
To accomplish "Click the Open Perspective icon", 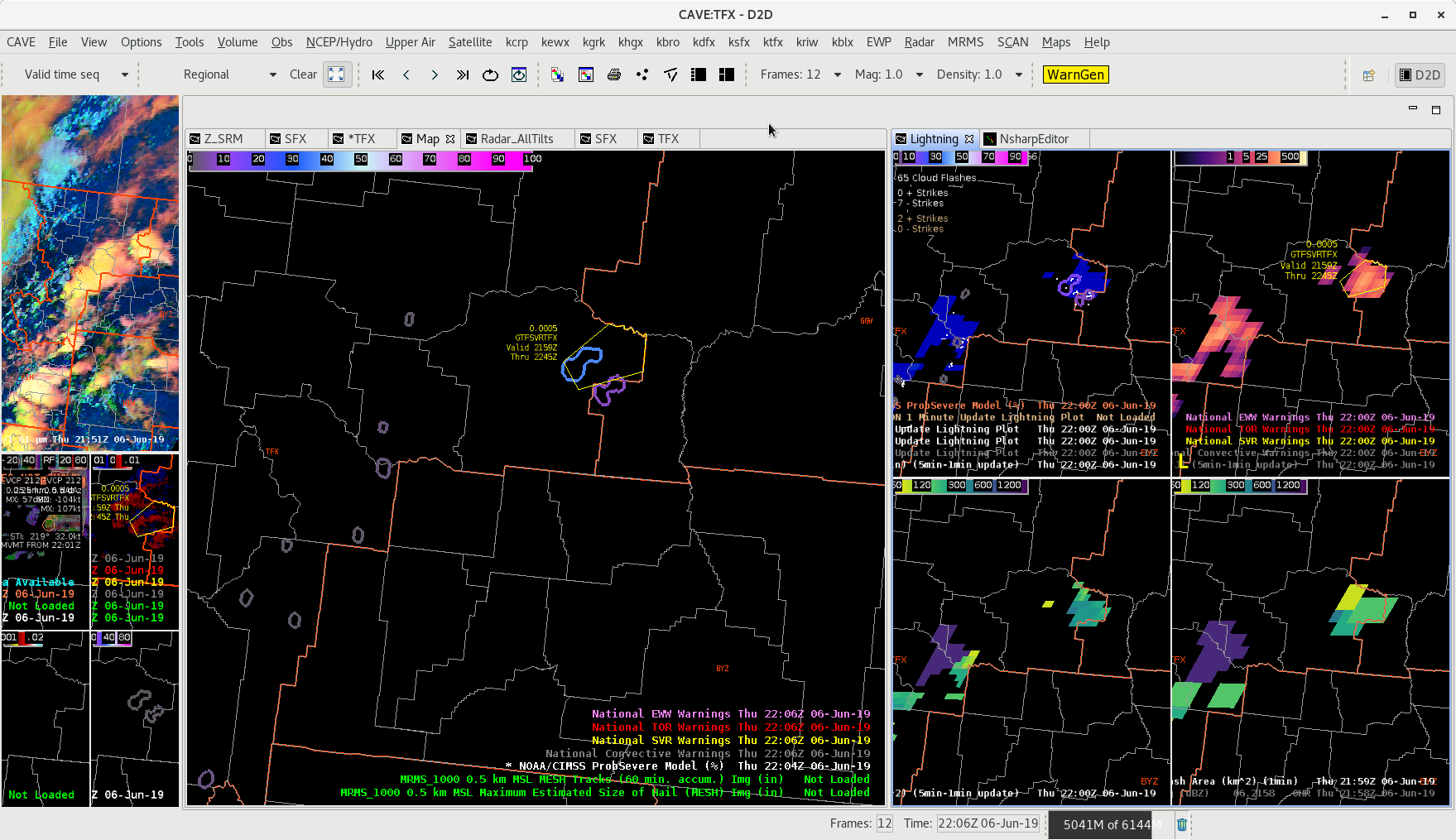I will (1369, 74).
